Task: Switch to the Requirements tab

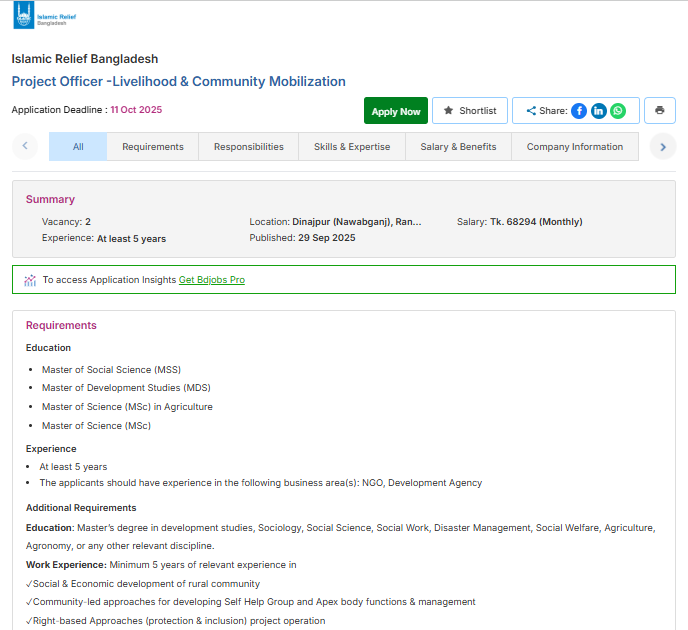Action: pos(153,146)
